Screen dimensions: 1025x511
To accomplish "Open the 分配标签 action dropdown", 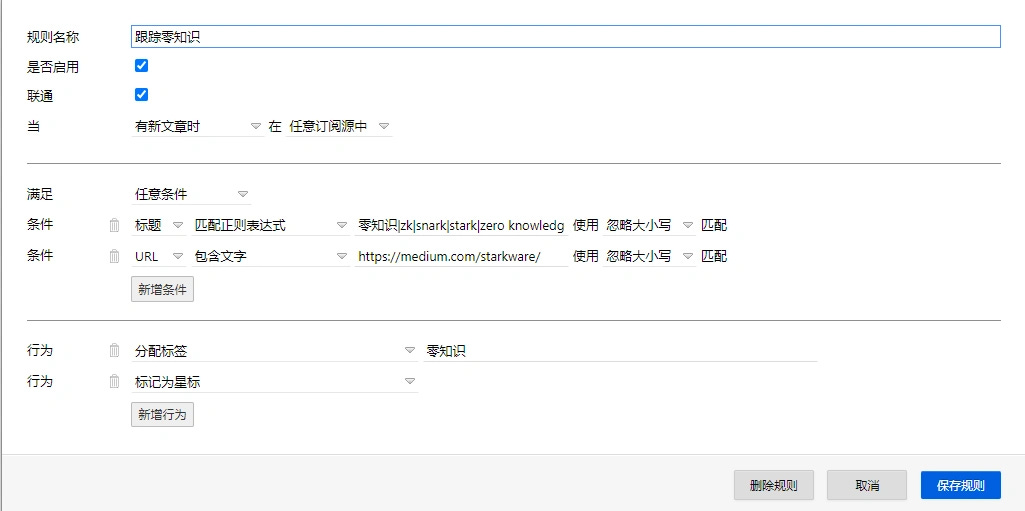I will 275,351.
